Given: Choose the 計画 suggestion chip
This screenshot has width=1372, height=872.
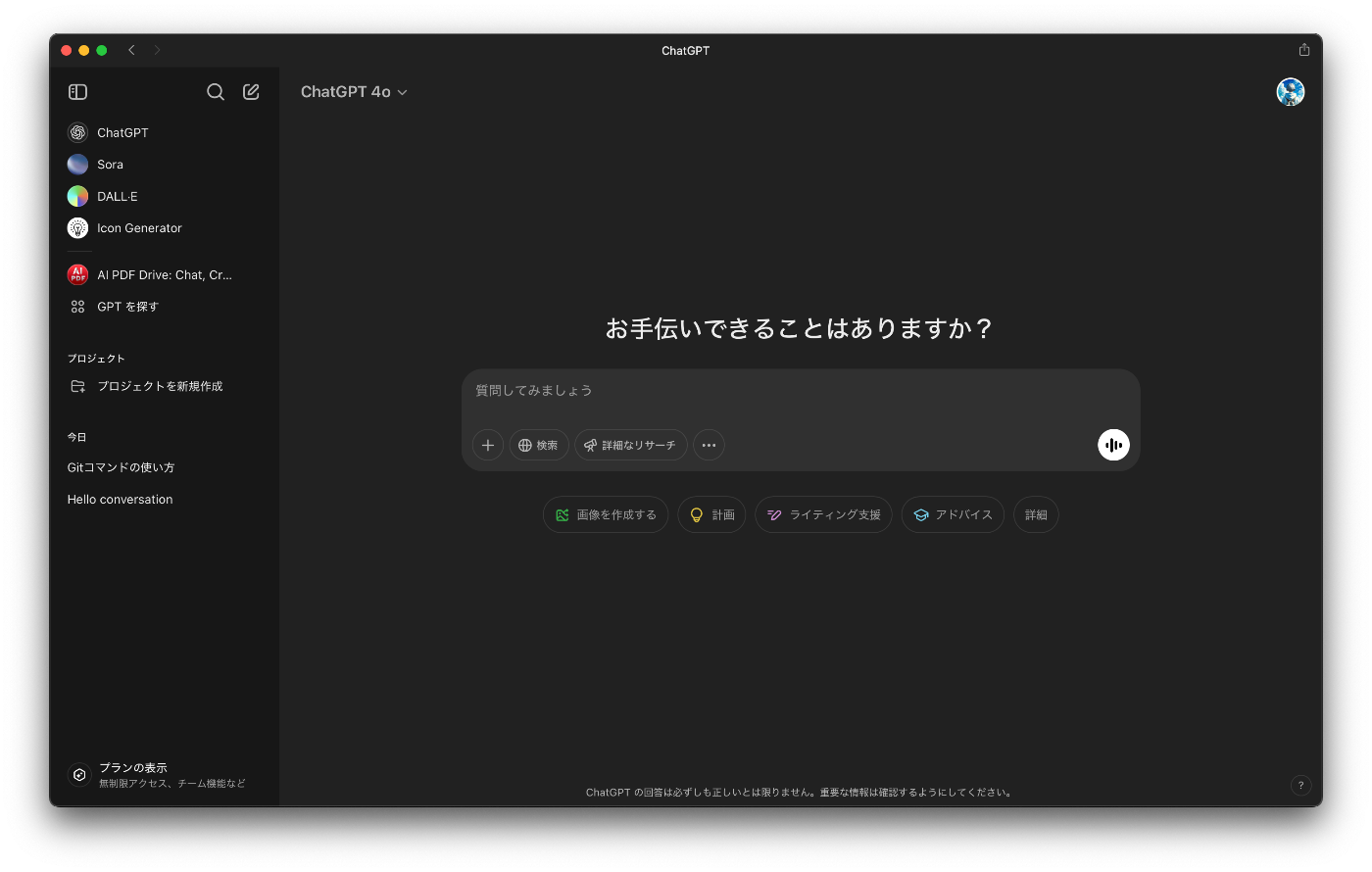Looking at the screenshot, I should [712, 515].
